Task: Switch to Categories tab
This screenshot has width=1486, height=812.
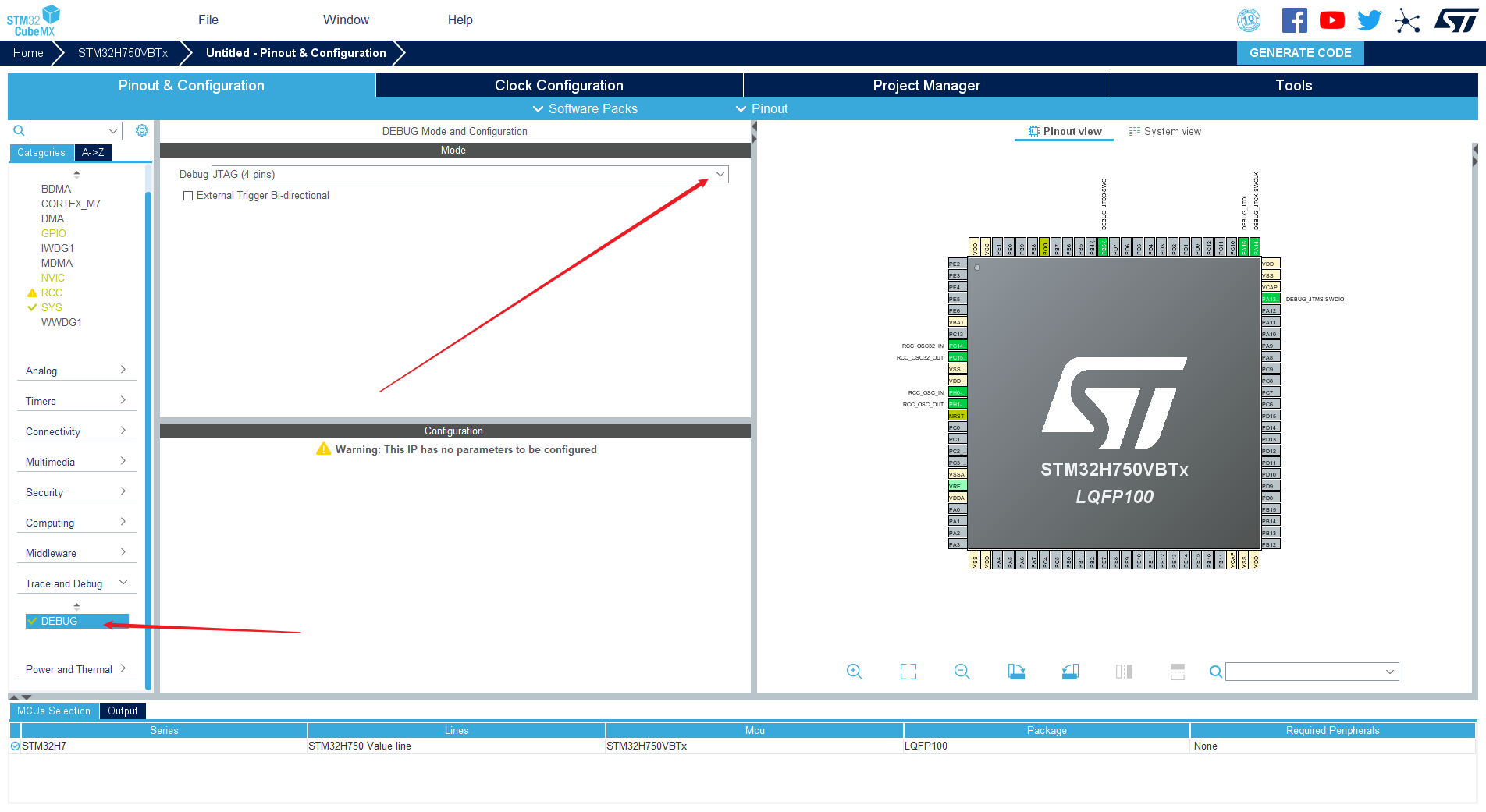Action: point(41,153)
